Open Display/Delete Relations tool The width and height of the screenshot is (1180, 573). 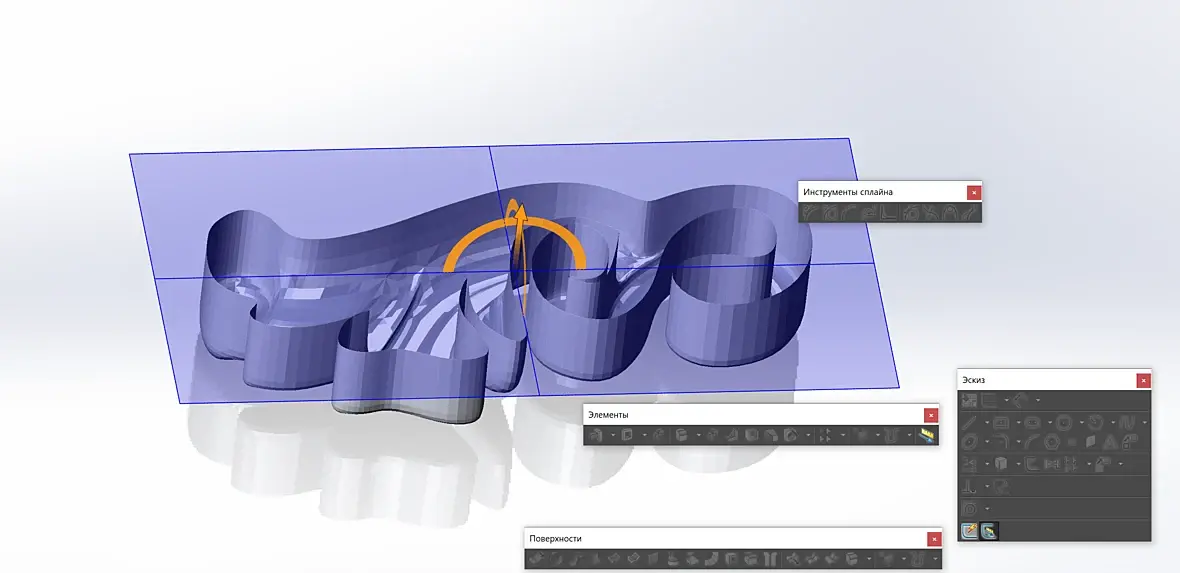point(969,486)
